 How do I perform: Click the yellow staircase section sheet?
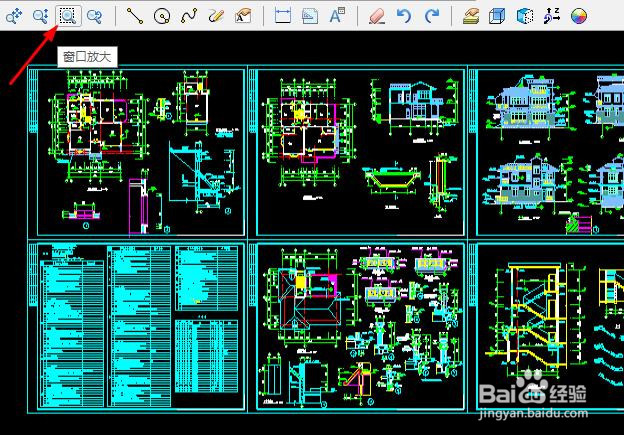546,326
